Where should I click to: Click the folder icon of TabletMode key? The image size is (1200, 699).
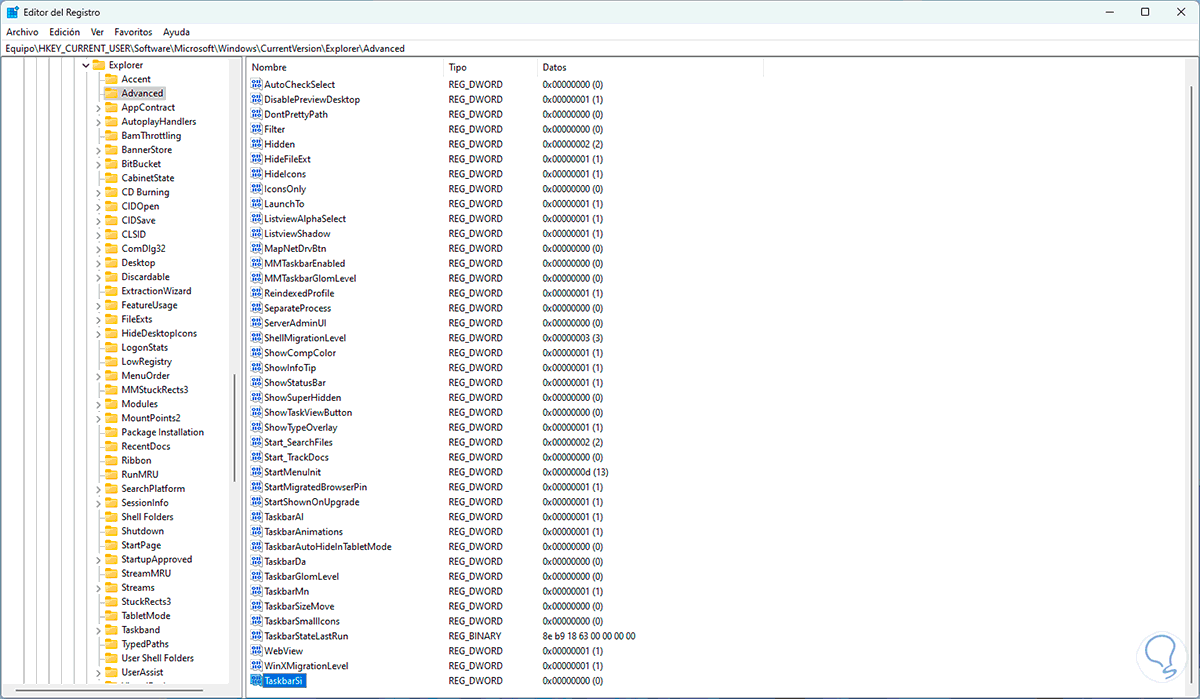(111, 616)
